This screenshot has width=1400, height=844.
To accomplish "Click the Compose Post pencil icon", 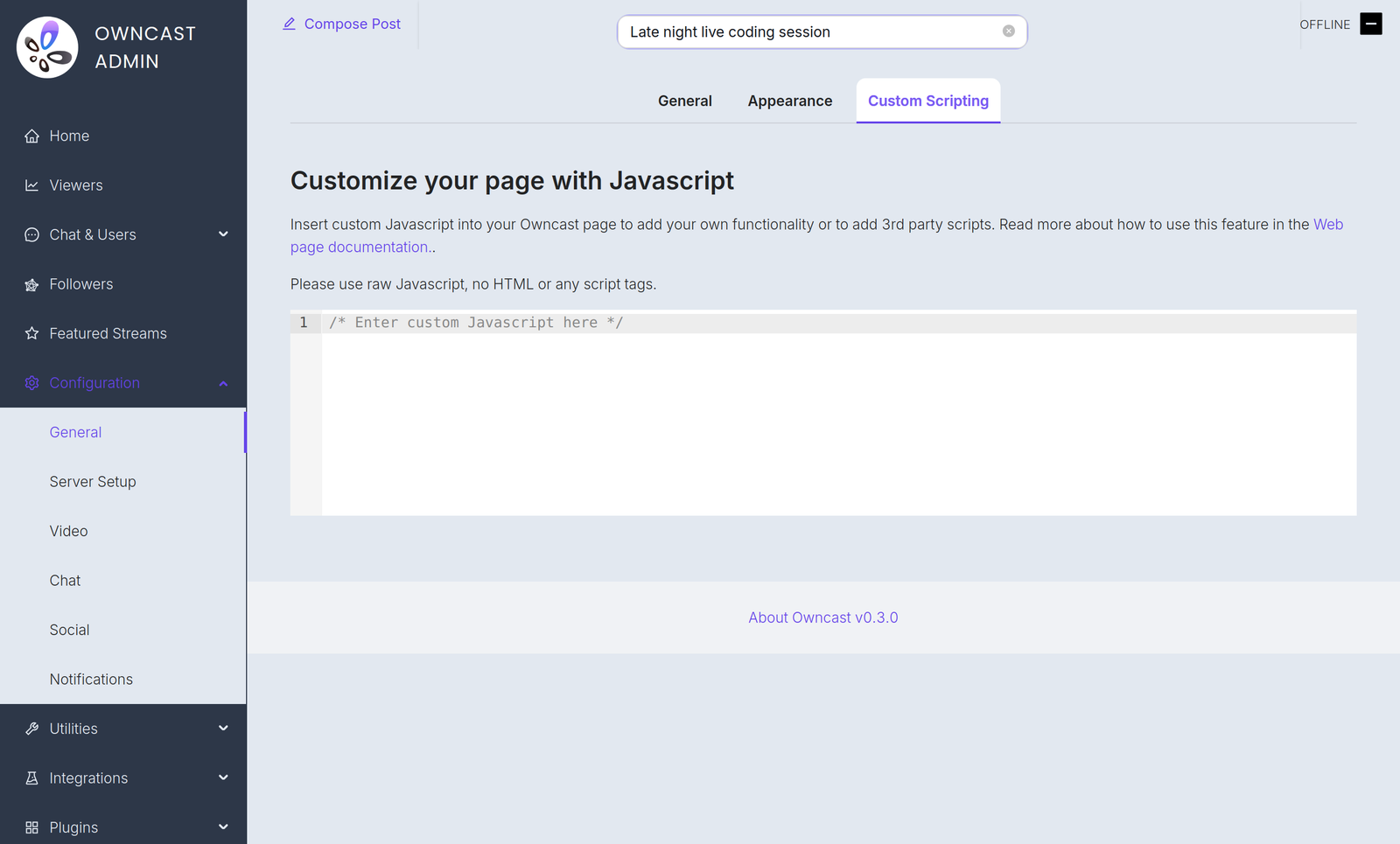I will click(x=289, y=24).
